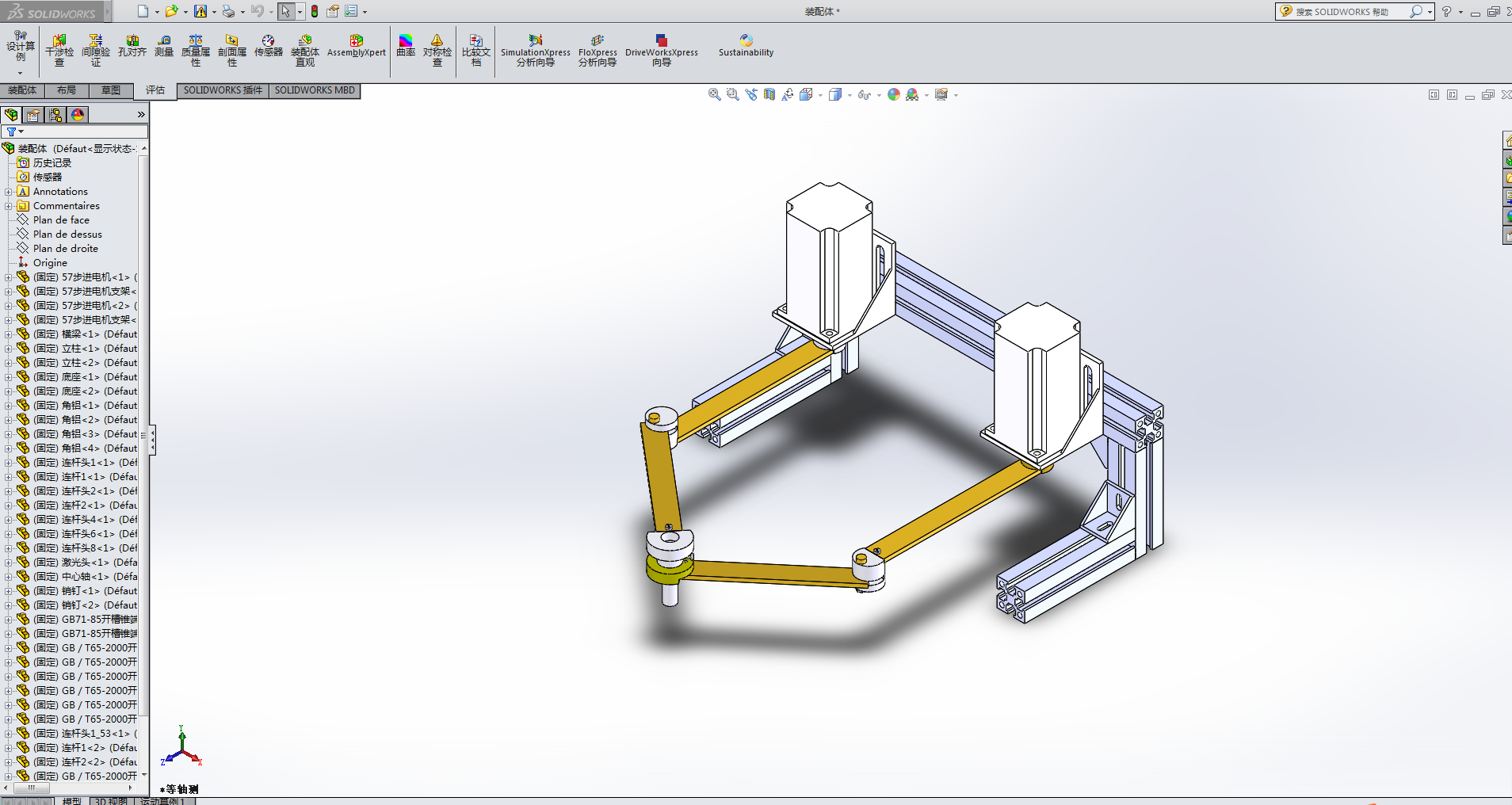Screen dimensions: 1512x805
Task: Open the 测量 measure tool
Action: point(164,46)
